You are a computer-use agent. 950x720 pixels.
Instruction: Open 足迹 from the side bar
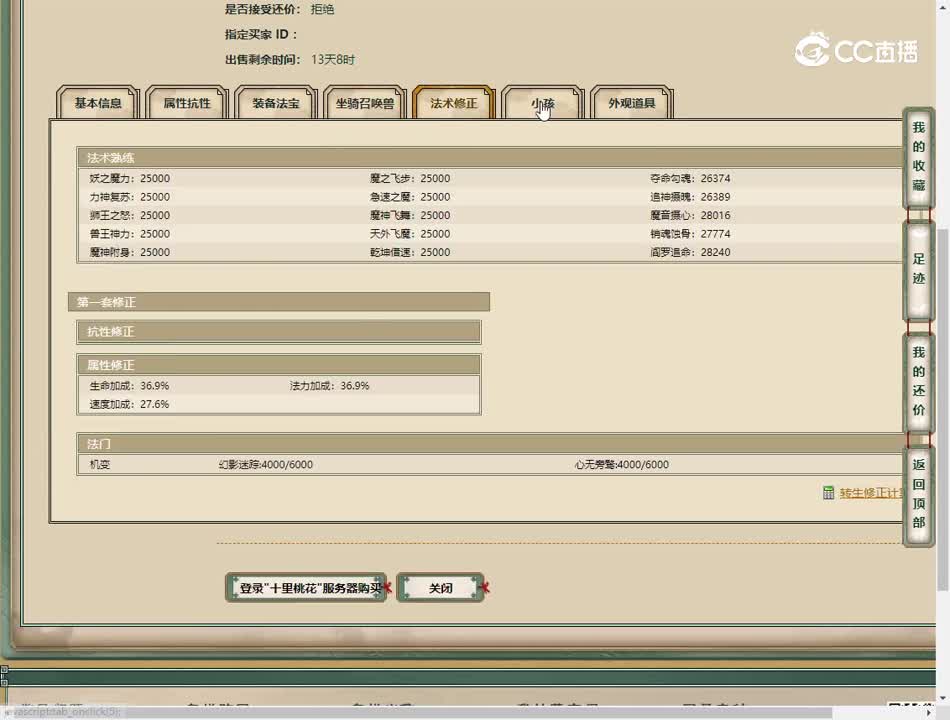point(918,270)
